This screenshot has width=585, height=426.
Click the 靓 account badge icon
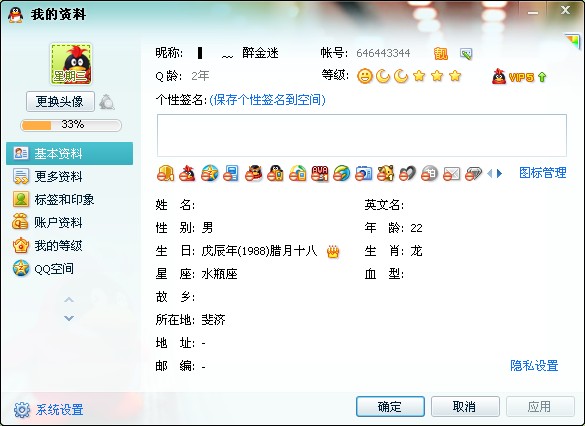[441, 54]
